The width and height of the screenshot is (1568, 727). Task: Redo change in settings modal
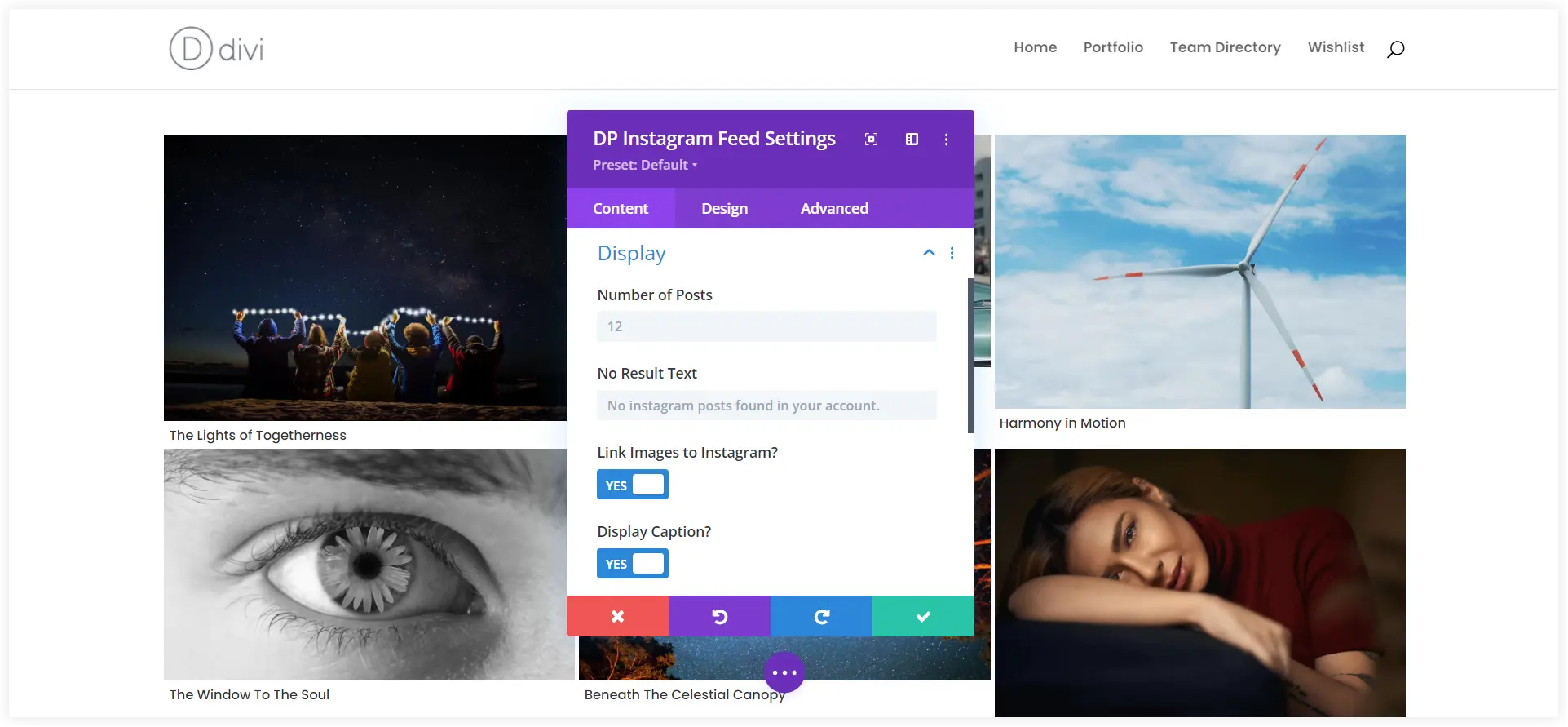[821, 616]
